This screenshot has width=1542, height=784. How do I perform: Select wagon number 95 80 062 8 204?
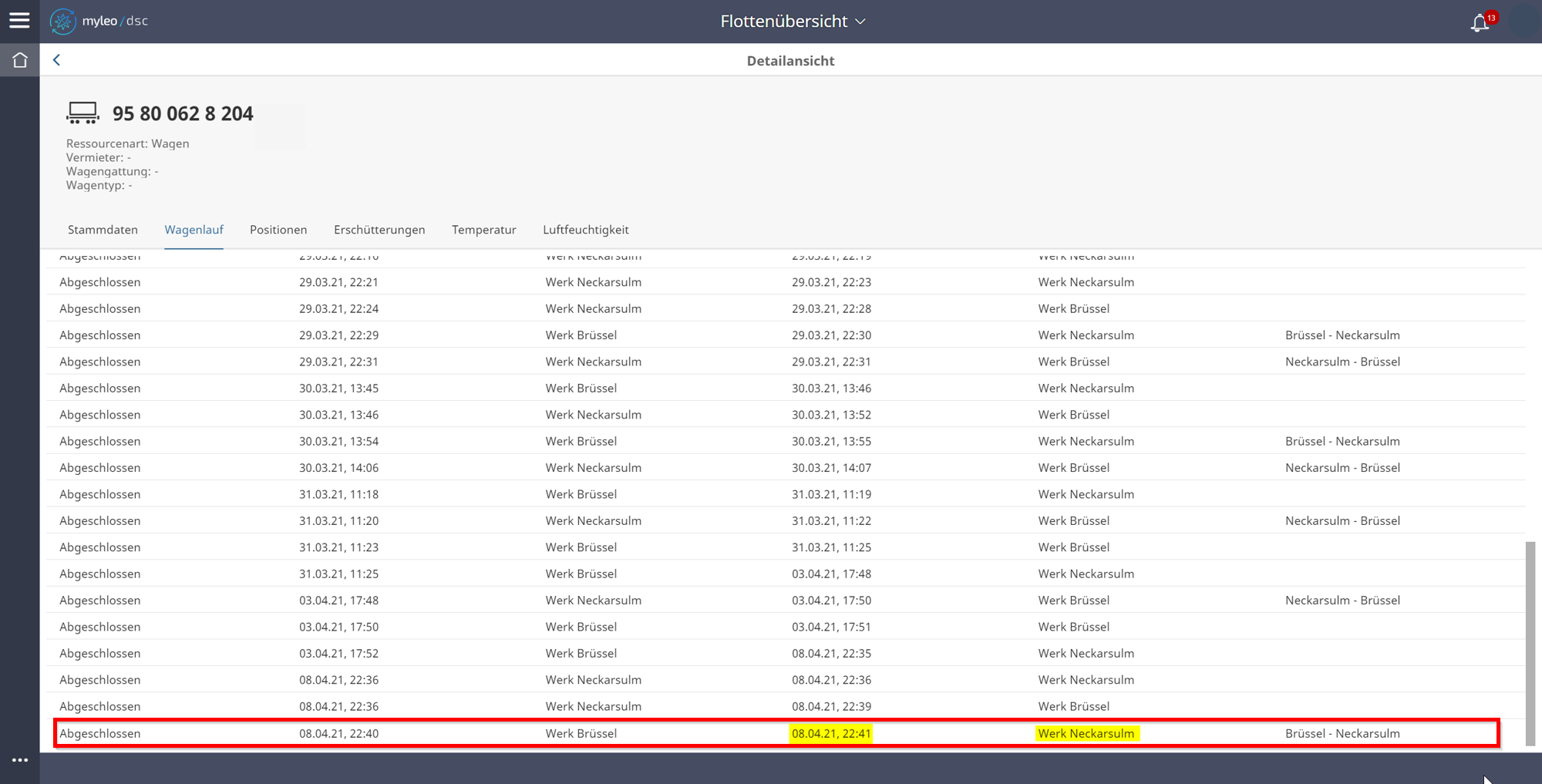tap(183, 113)
